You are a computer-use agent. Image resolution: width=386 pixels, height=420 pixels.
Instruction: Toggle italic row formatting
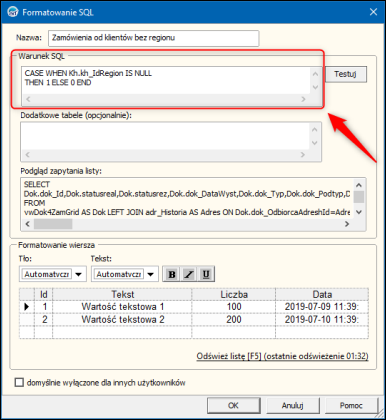[x=189, y=274]
